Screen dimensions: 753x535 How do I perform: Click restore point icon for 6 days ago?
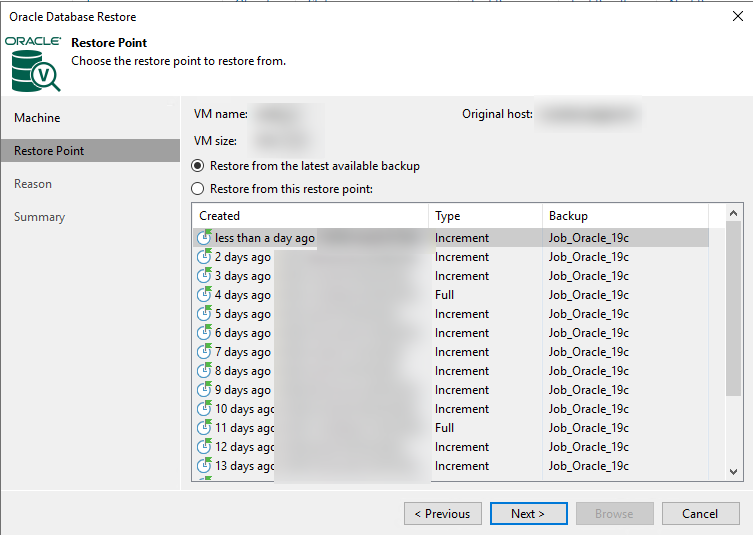(205, 332)
